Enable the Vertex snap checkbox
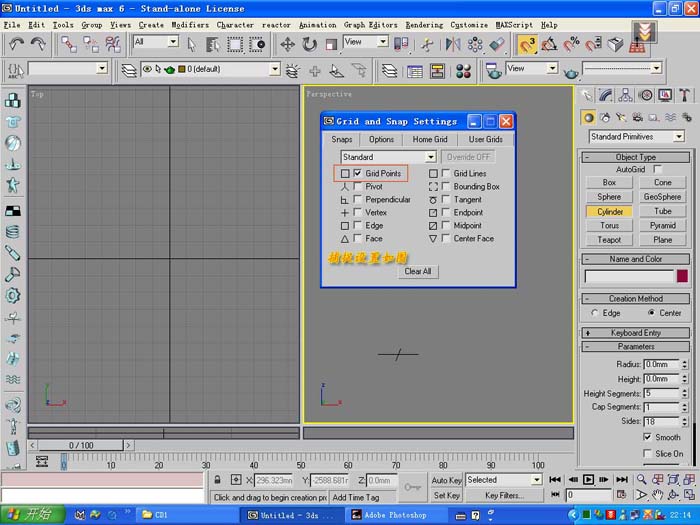Image resolution: width=700 pixels, height=525 pixels. coord(358,213)
